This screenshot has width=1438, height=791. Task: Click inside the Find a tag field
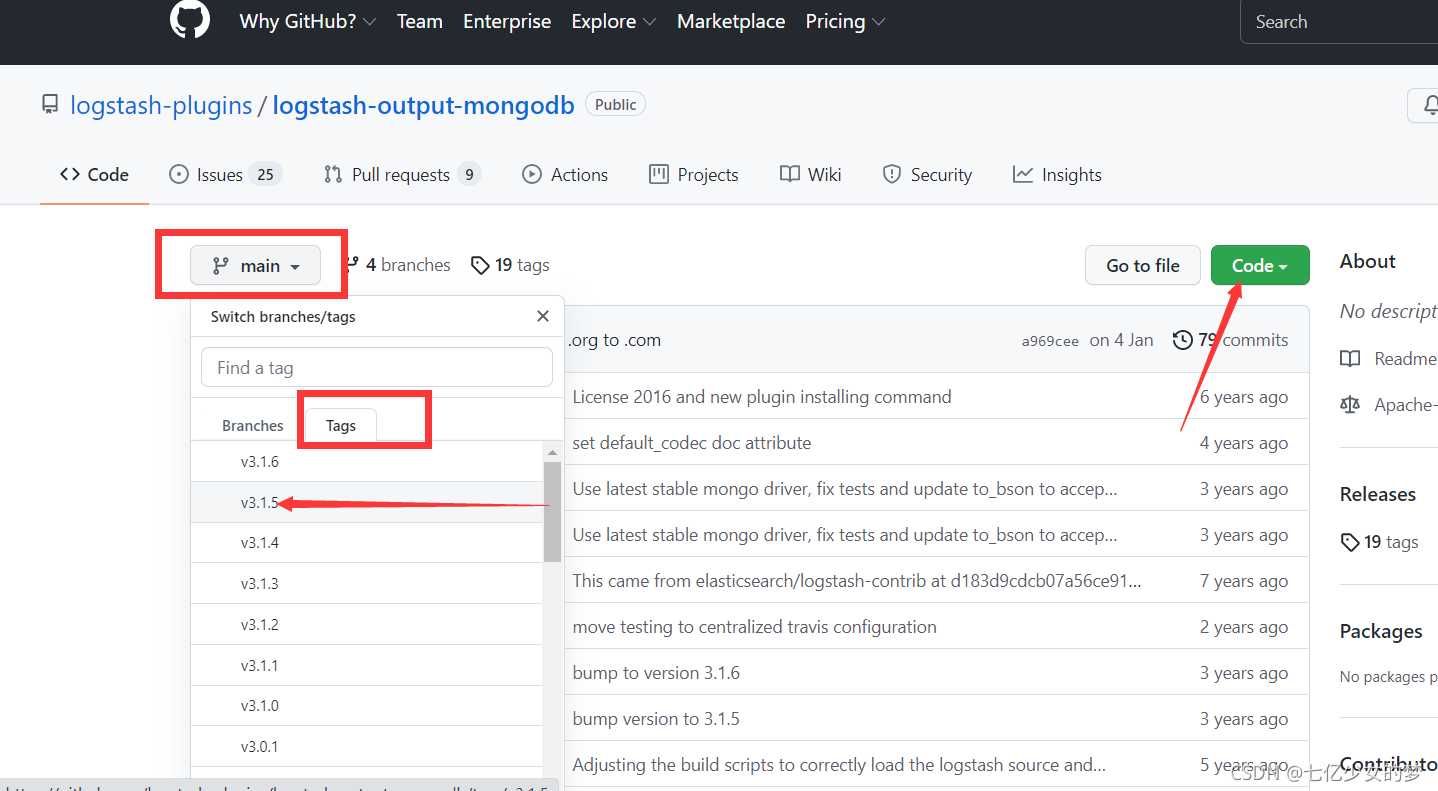click(x=377, y=367)
